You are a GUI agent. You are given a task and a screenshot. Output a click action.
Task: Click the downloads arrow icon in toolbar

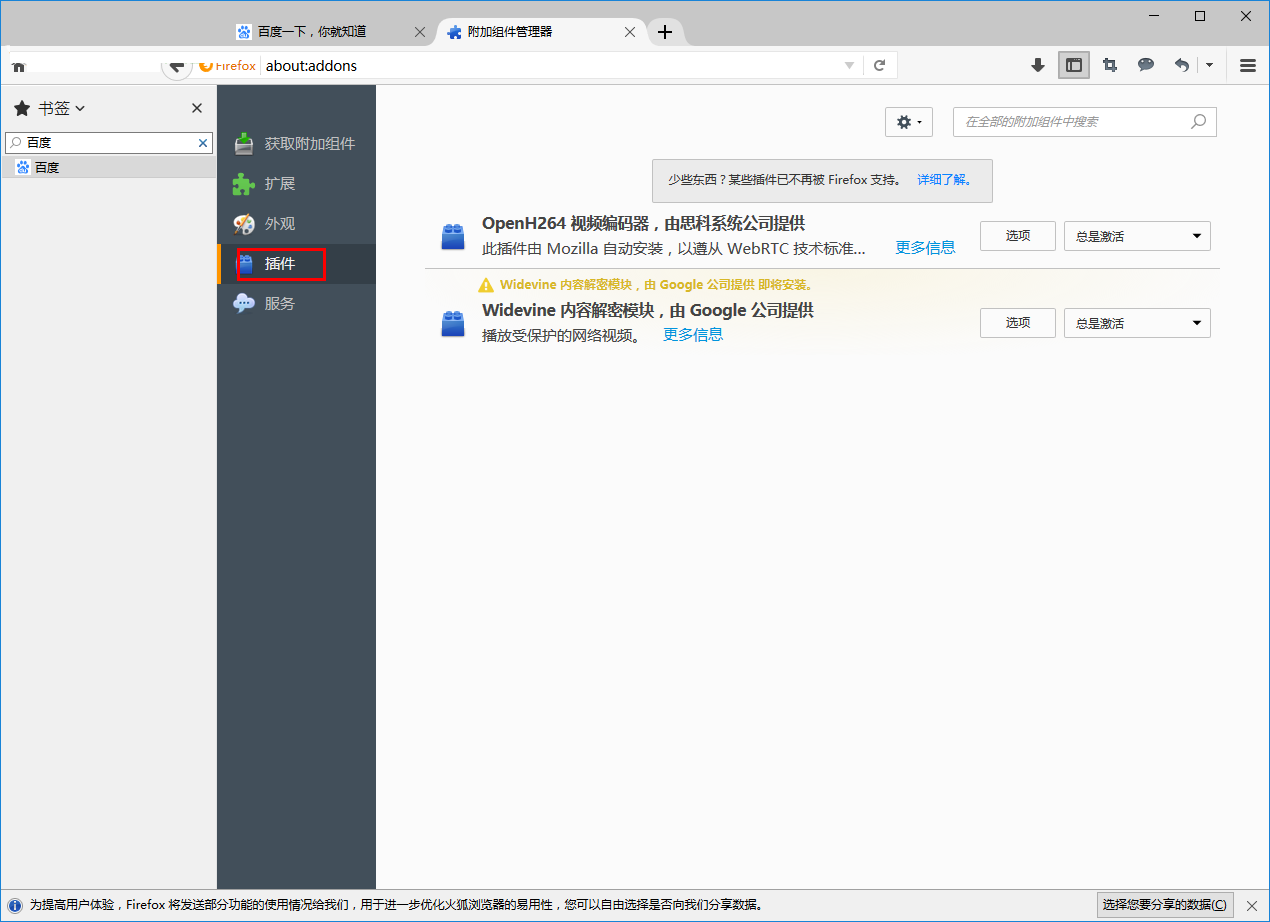1038,65
